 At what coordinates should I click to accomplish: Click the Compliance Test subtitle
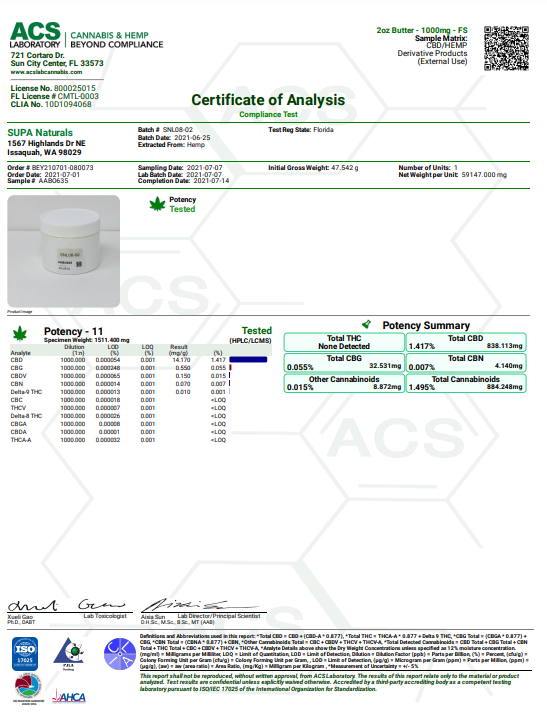tap(268, 114)
